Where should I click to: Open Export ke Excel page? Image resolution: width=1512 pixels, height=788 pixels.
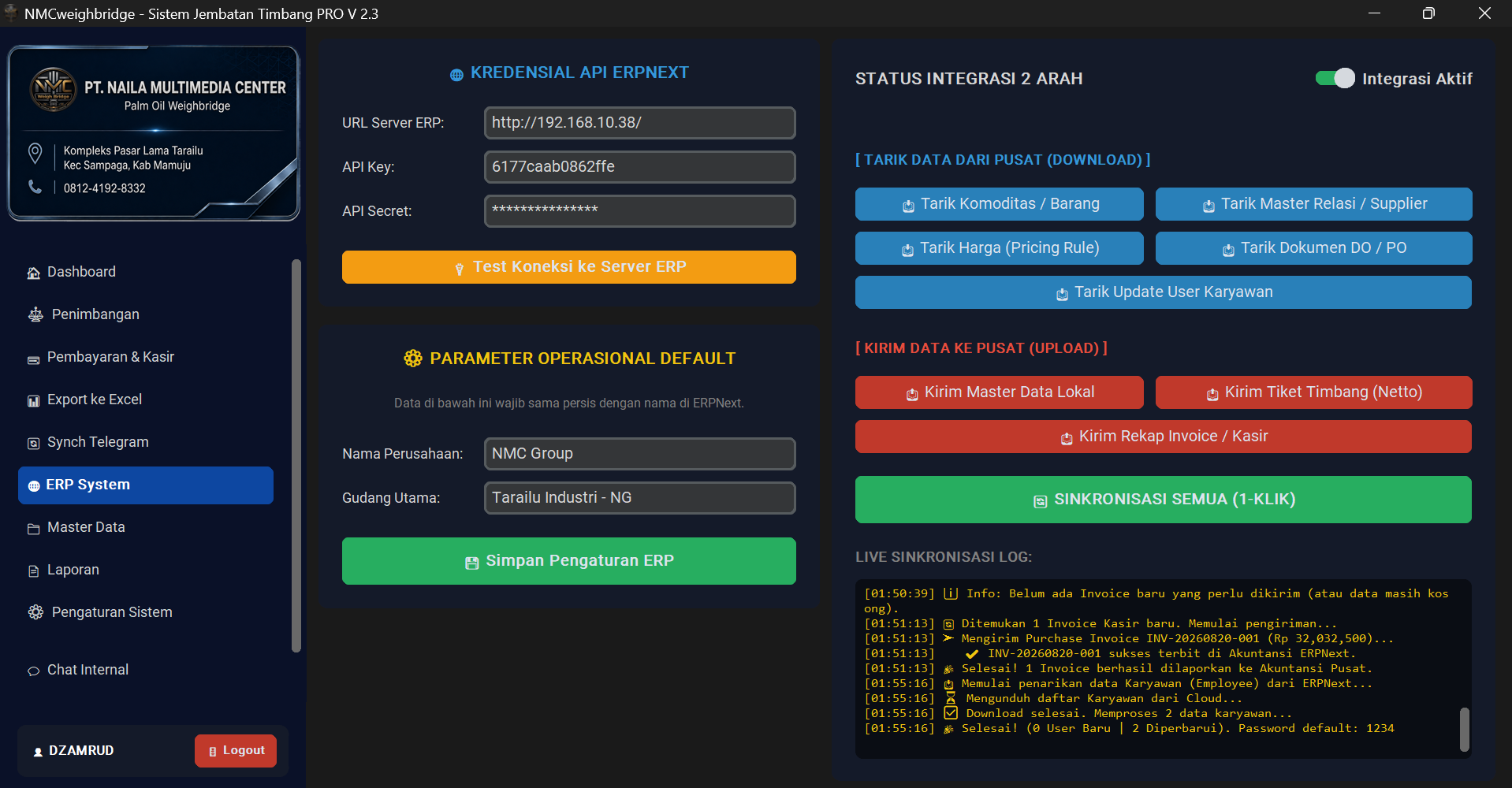(146, 400)
